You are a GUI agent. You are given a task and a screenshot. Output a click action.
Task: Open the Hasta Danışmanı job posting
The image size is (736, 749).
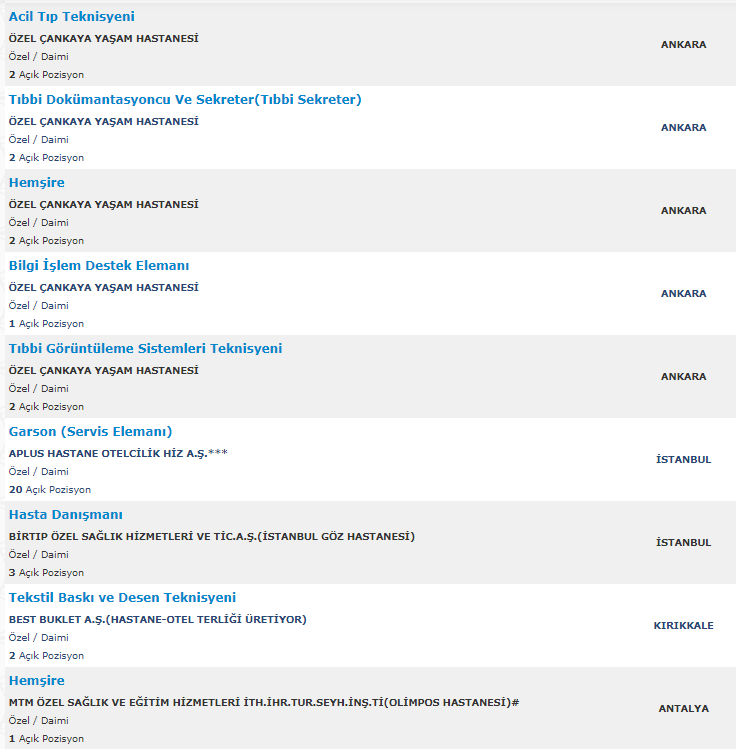[x=65, y=515]
